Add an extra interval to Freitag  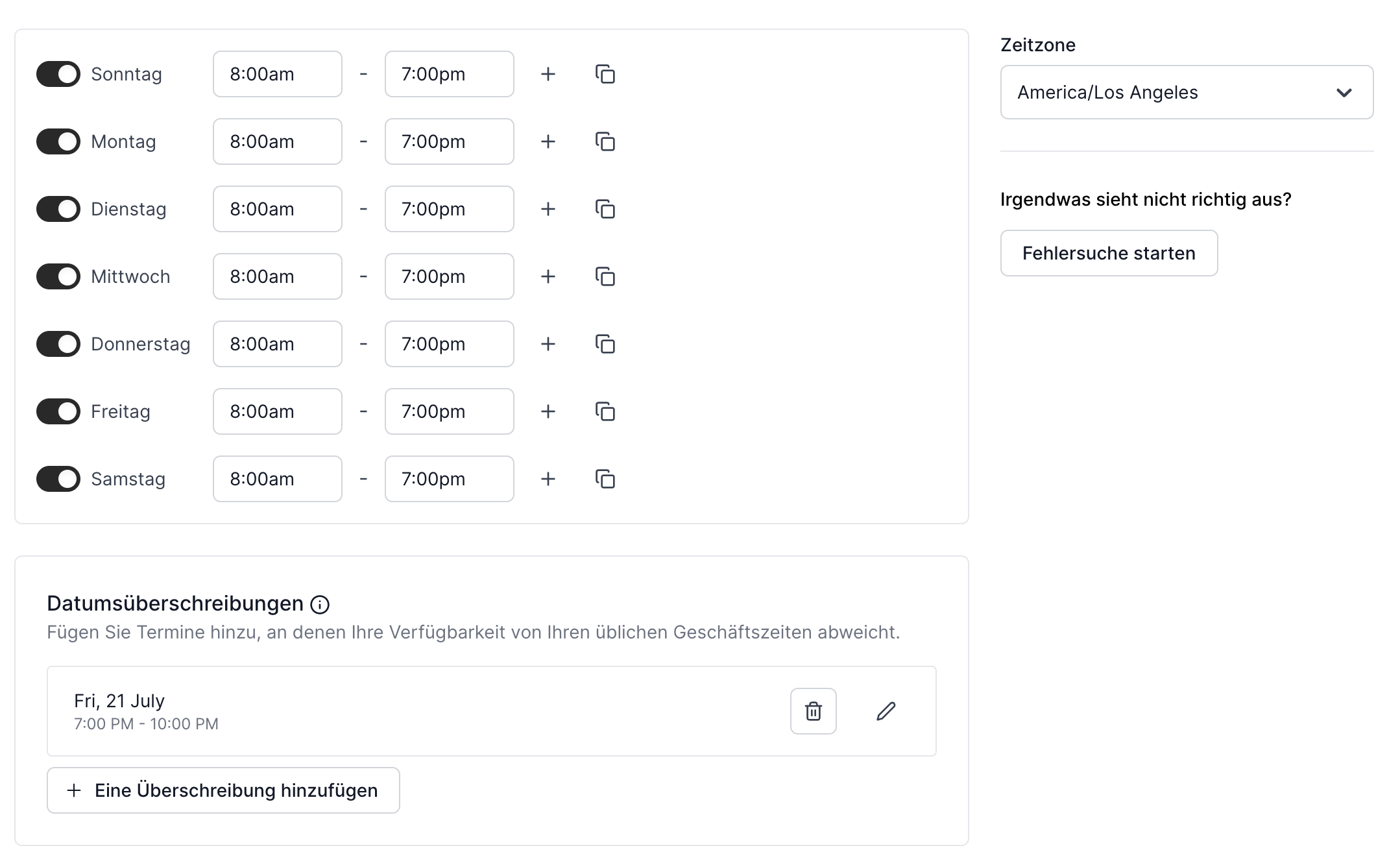click(x=548, y=411)
